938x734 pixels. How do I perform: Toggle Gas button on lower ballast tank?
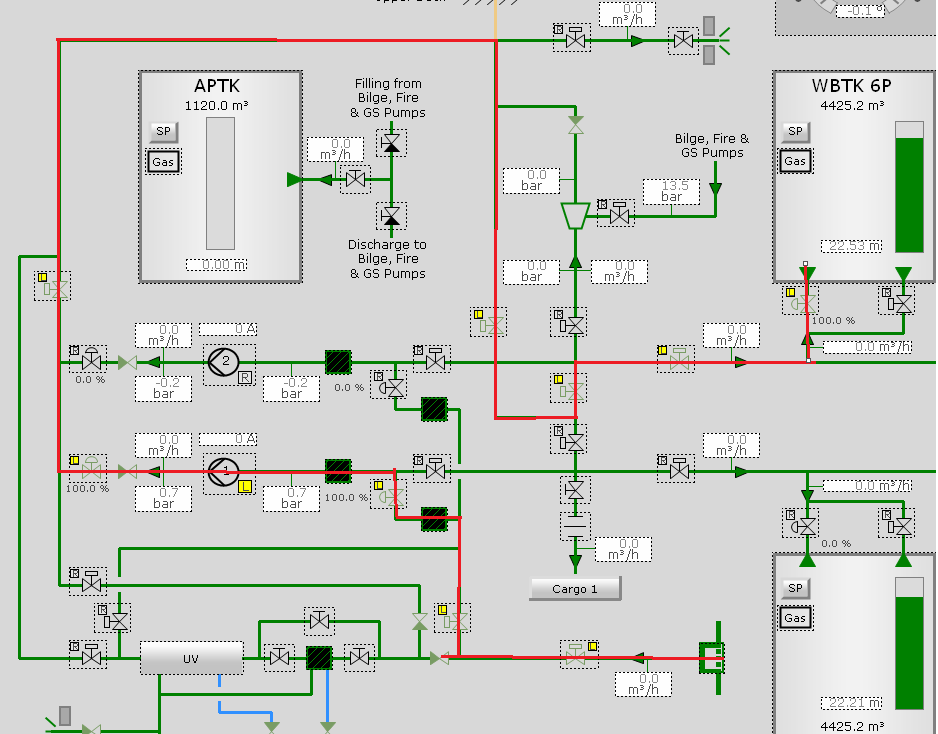[x=795, y=618]
